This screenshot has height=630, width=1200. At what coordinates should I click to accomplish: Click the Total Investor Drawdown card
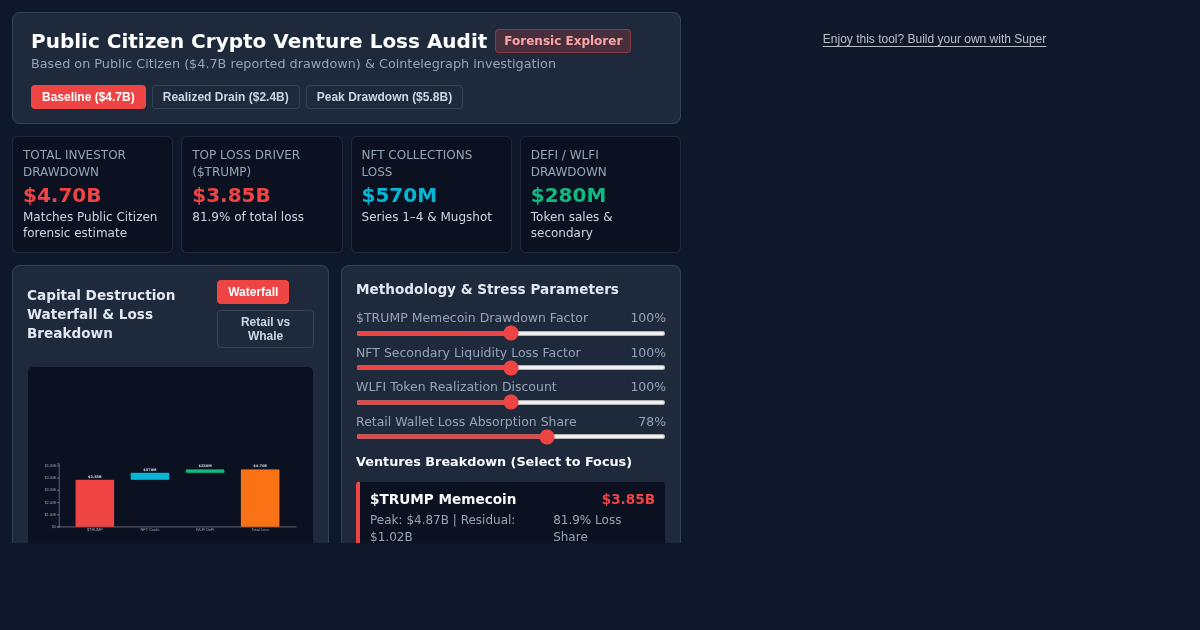coord(92,194)
